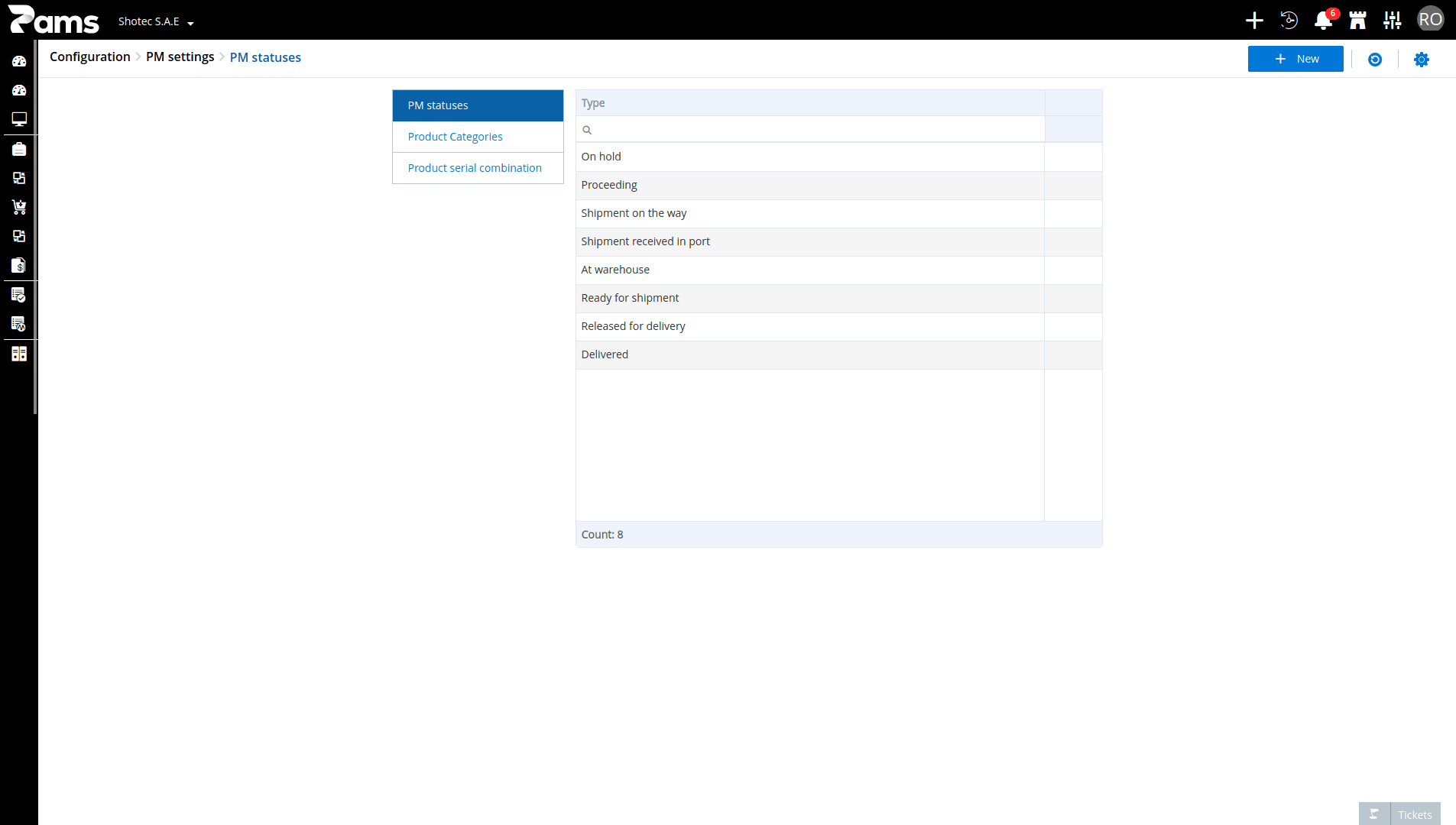Expand the Shotec S.A.E company dropdown
1456x825 pixels.
click(156, 21)
